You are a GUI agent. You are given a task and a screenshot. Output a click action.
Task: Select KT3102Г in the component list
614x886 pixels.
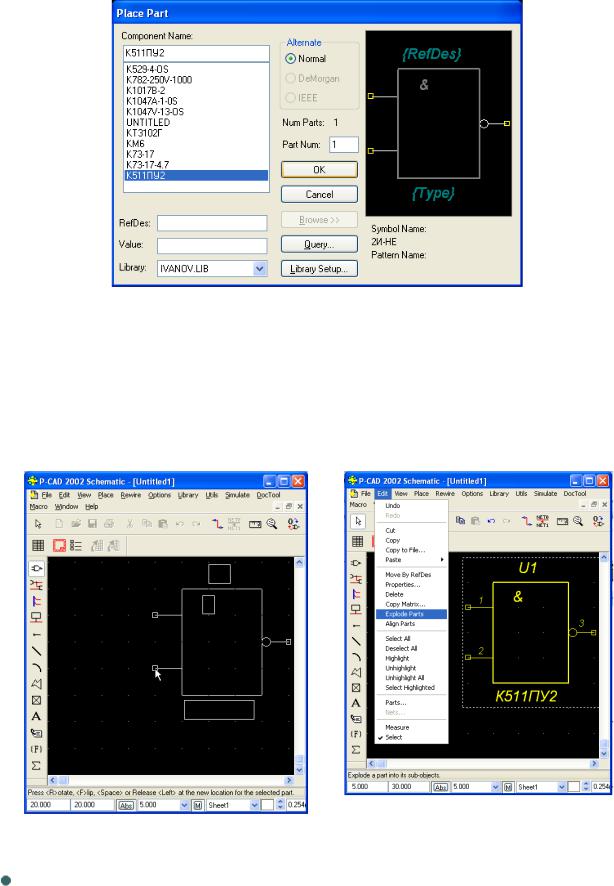tap(196, 133)
